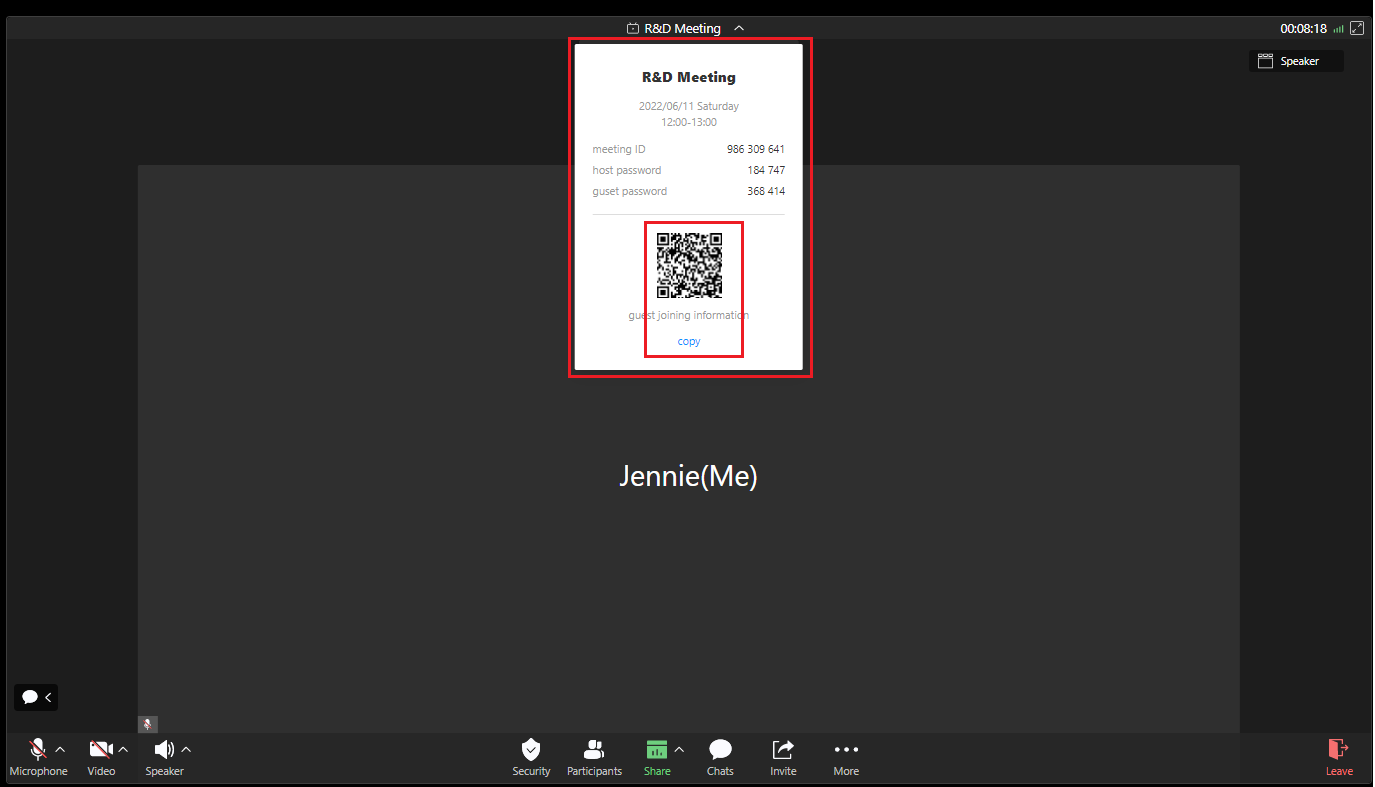The height and width of the screenshot is (787, 1375).
Task: Click the date 2022/06/11 Saturday
Action: click(689, 106)
